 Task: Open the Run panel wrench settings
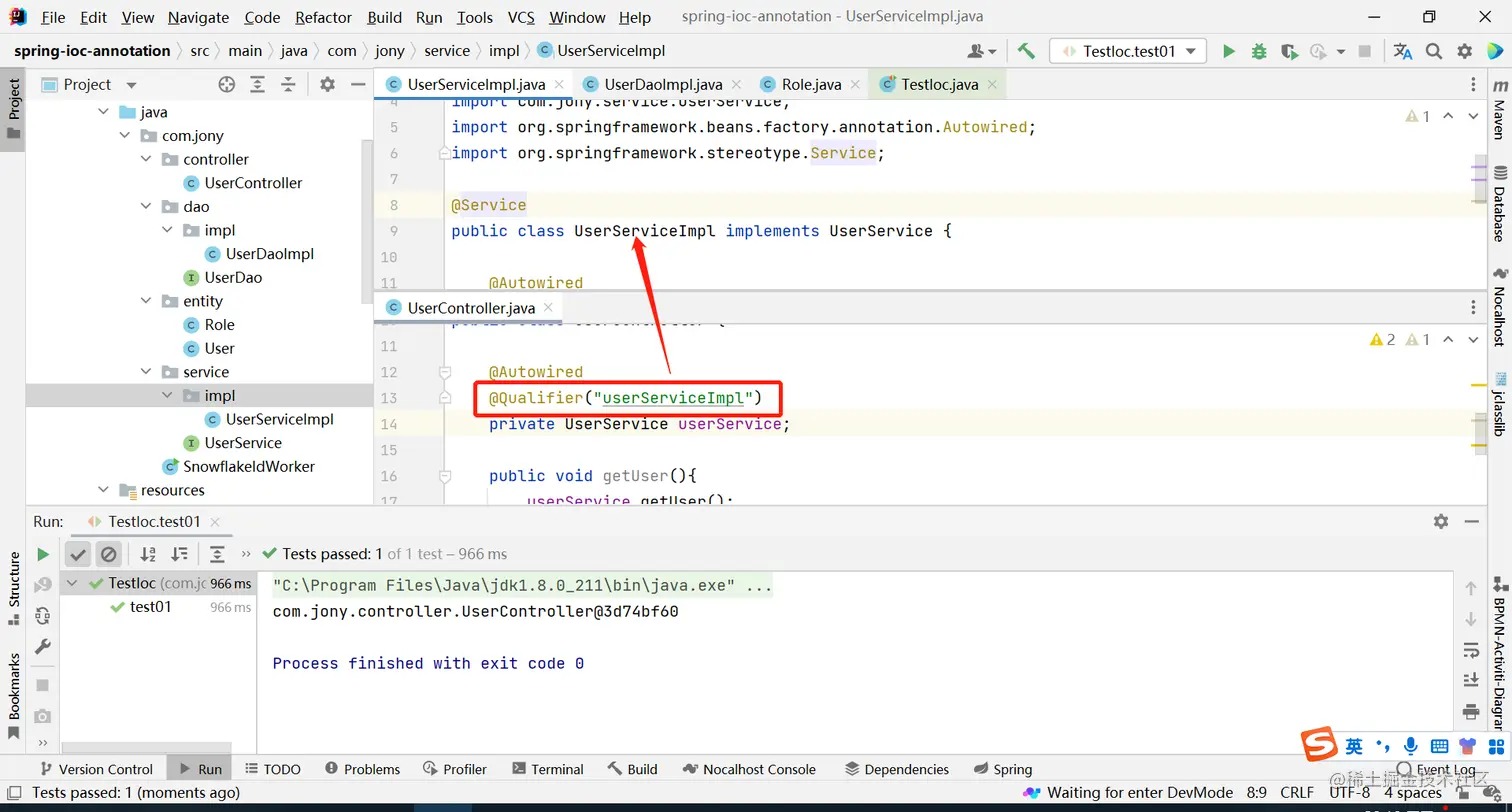click(x=43, y=647)
